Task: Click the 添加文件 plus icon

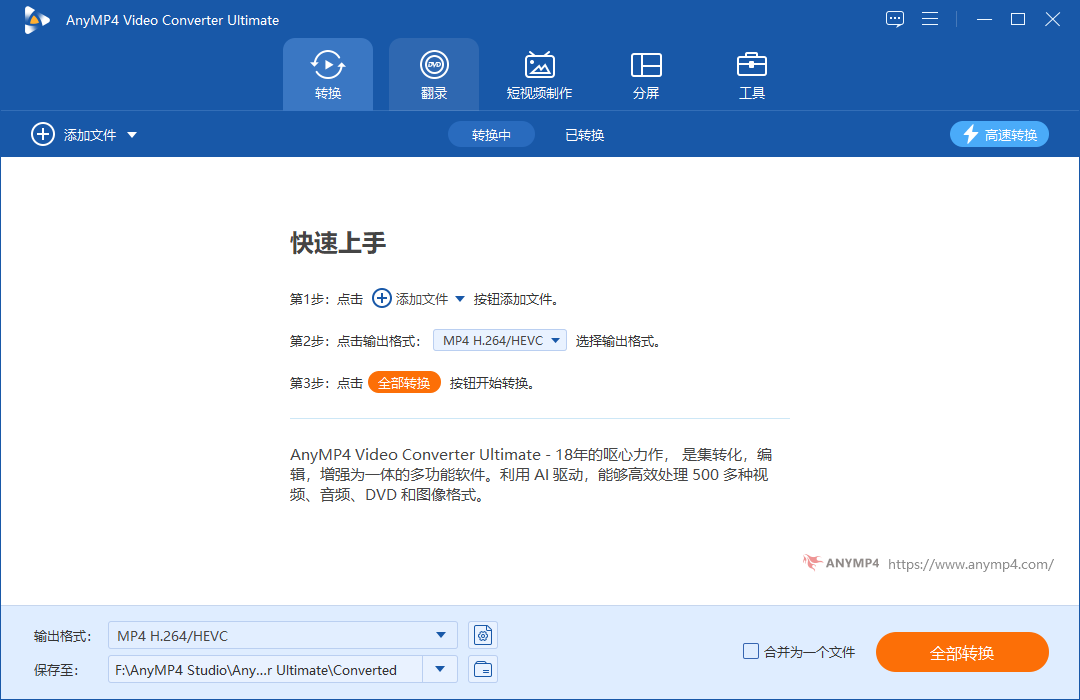Action: [43, 134]
